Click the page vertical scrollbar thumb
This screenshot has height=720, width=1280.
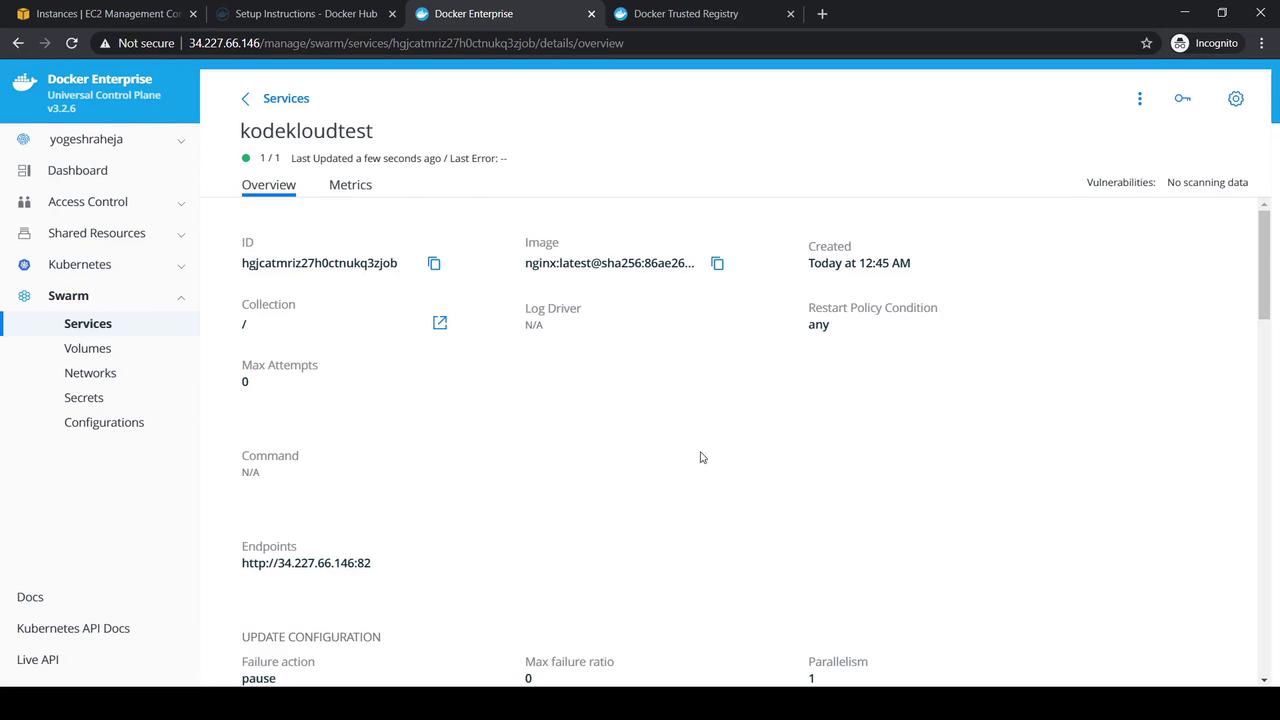[x=1264, y=265]
